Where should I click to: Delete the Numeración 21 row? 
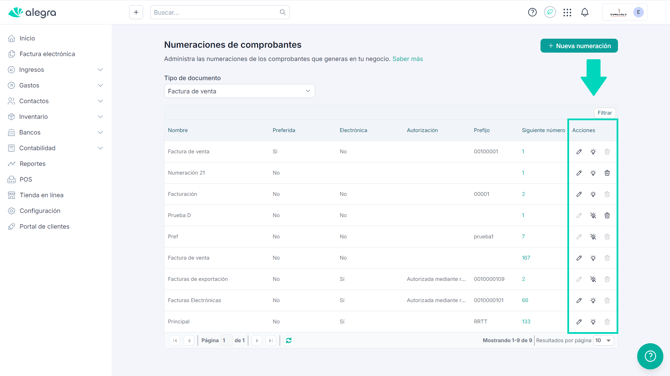coord(607,173)
